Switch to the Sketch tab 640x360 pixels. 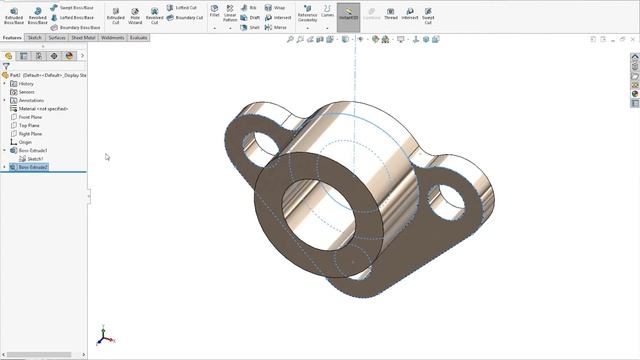coord(34,38)
